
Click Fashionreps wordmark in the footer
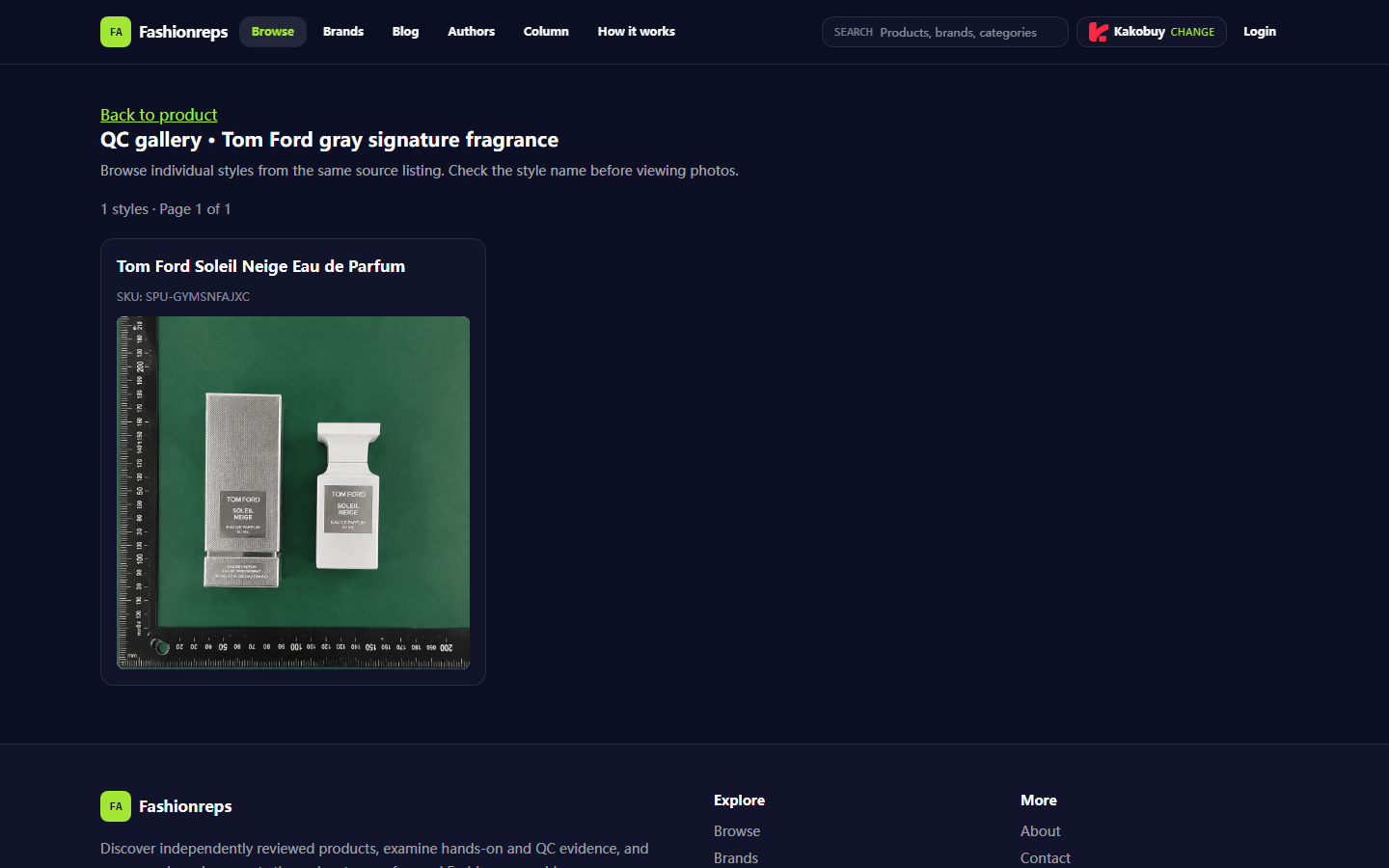pyautogui.click(x=185, y=806)
